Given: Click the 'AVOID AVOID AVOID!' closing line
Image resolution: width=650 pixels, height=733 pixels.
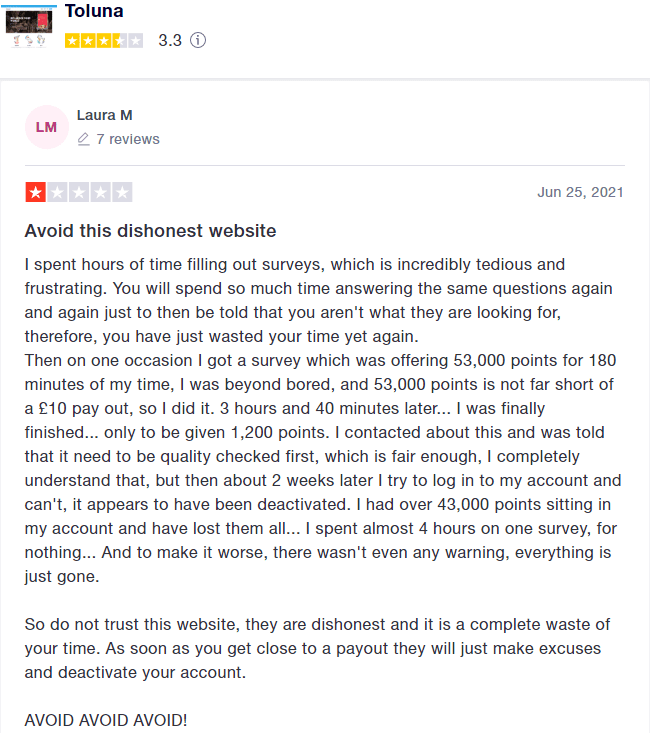Looking at the screenshot, I should pos(106,720).
